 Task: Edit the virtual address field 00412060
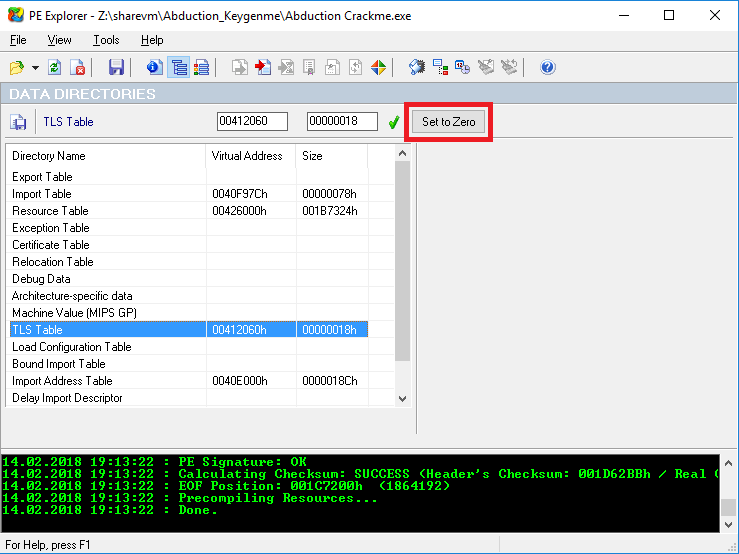tap(252, 121)
